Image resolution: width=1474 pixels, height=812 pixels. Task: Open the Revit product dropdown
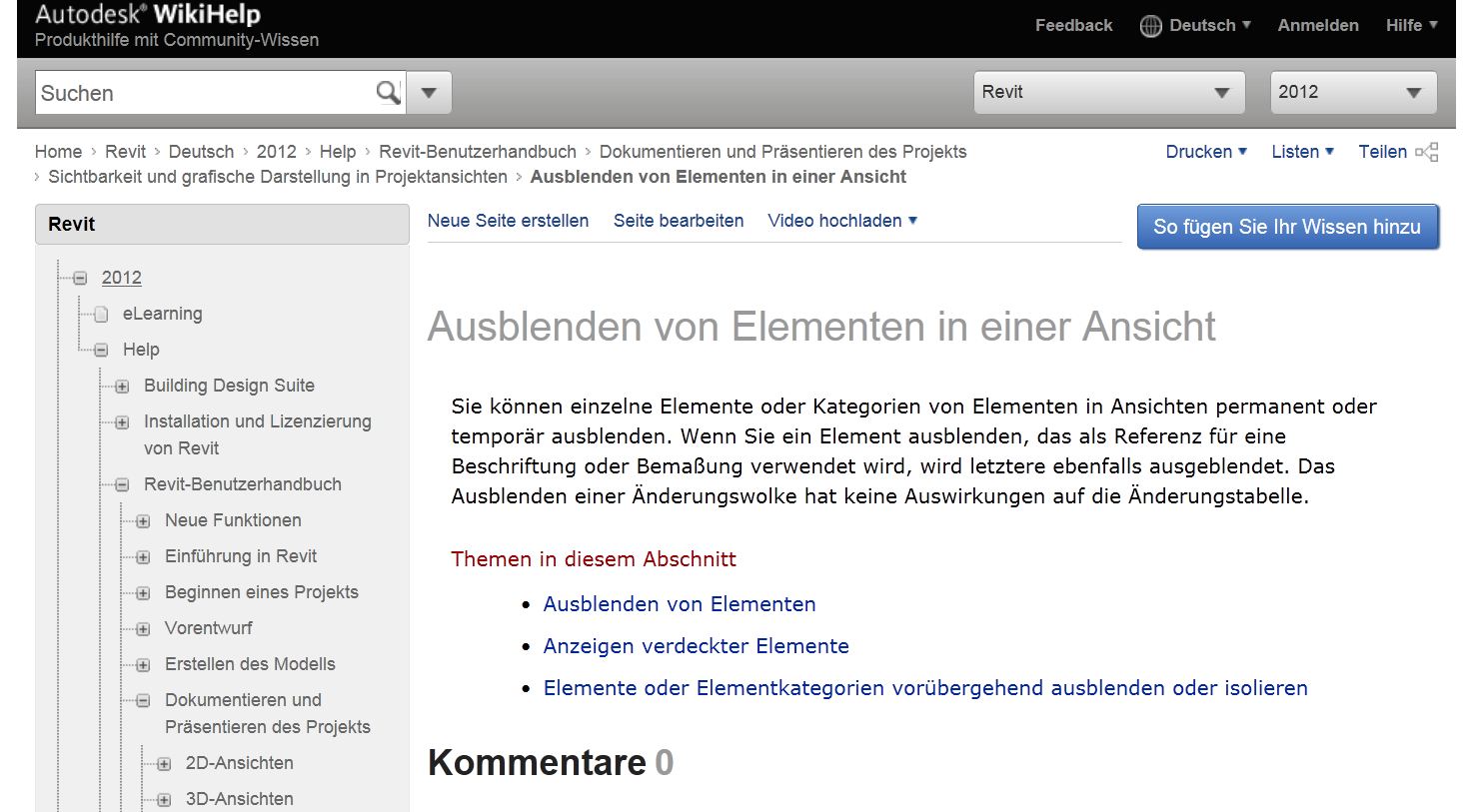pos(1109,93)
